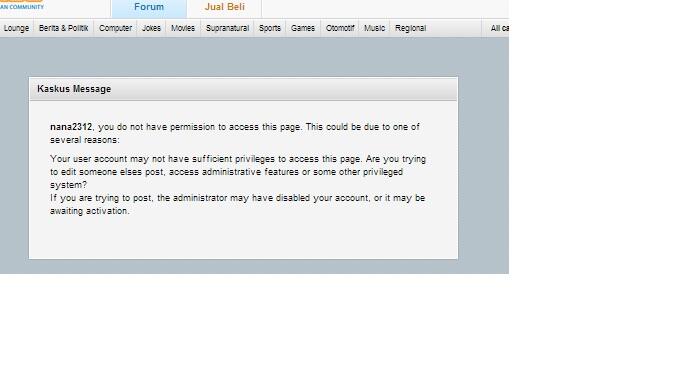Click the username nana2312

point(71,127)
